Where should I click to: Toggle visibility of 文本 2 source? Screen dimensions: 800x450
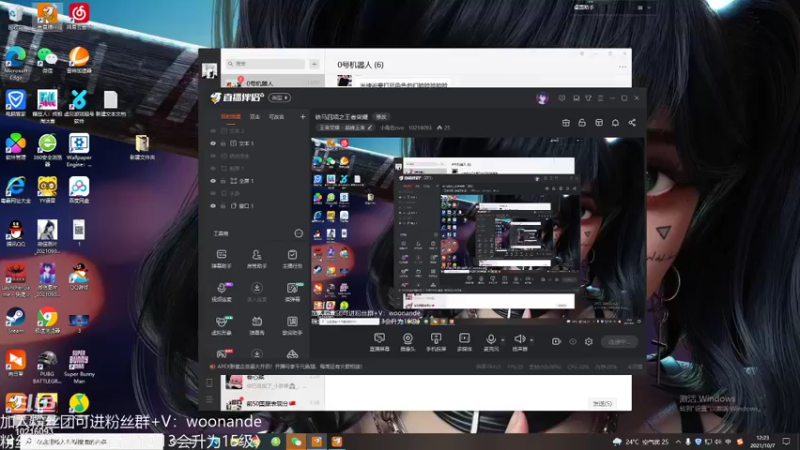click(x=213, y=131)
